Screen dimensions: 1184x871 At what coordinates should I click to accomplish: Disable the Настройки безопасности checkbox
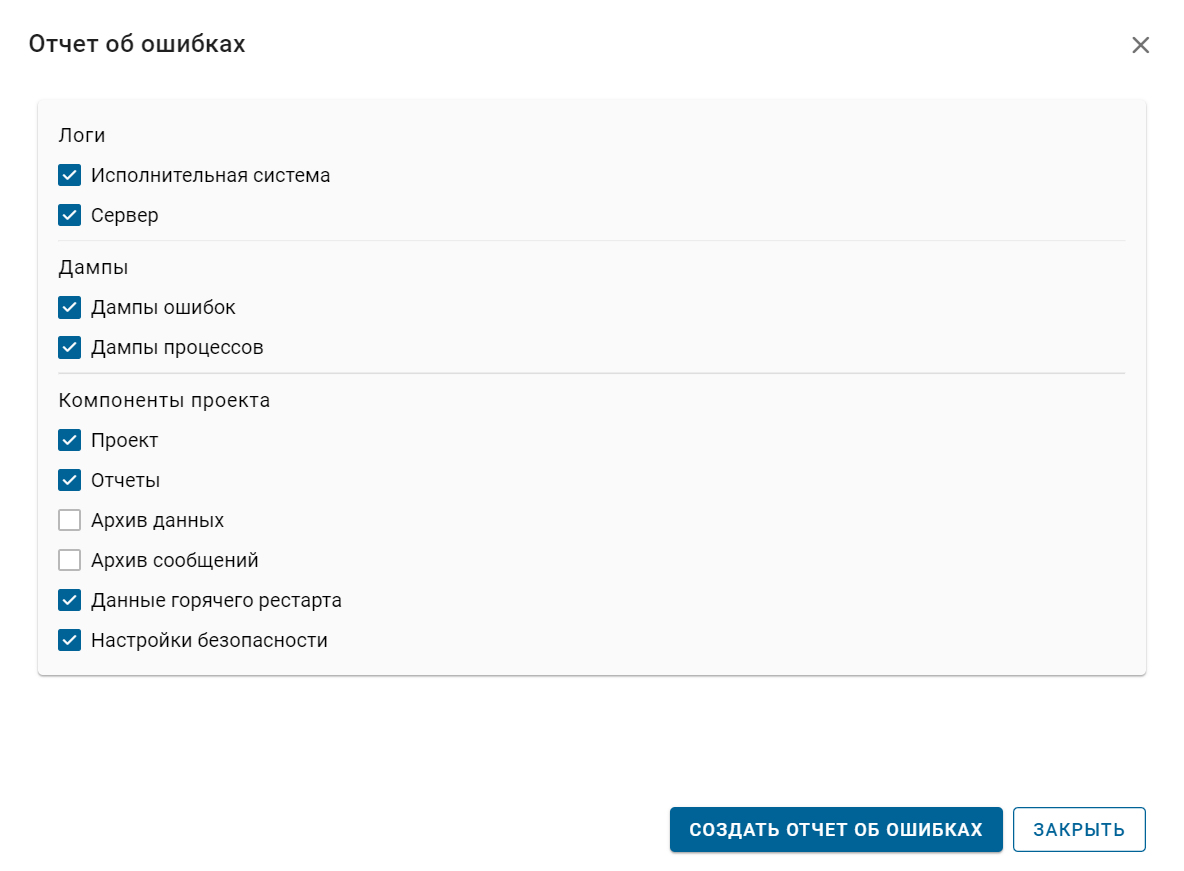(69, 640)
